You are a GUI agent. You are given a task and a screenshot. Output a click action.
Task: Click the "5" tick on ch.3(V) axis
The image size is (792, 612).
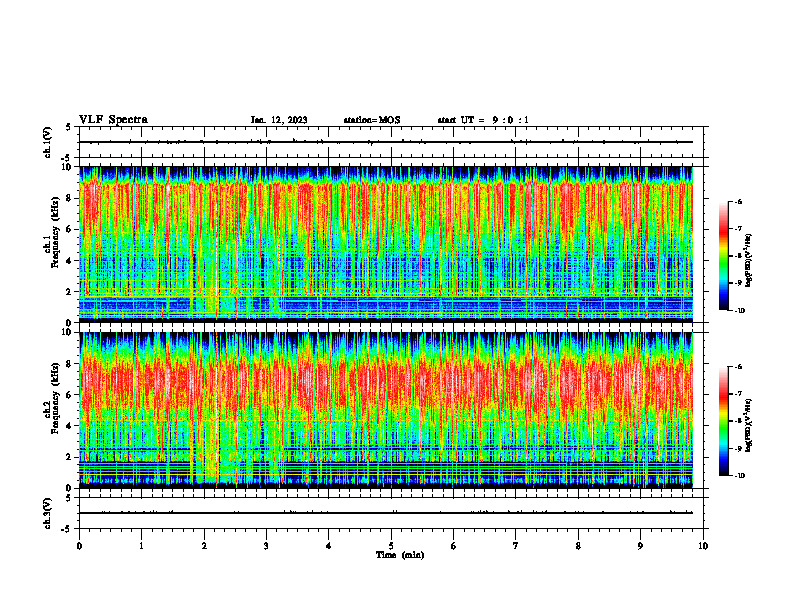[69, 498]
